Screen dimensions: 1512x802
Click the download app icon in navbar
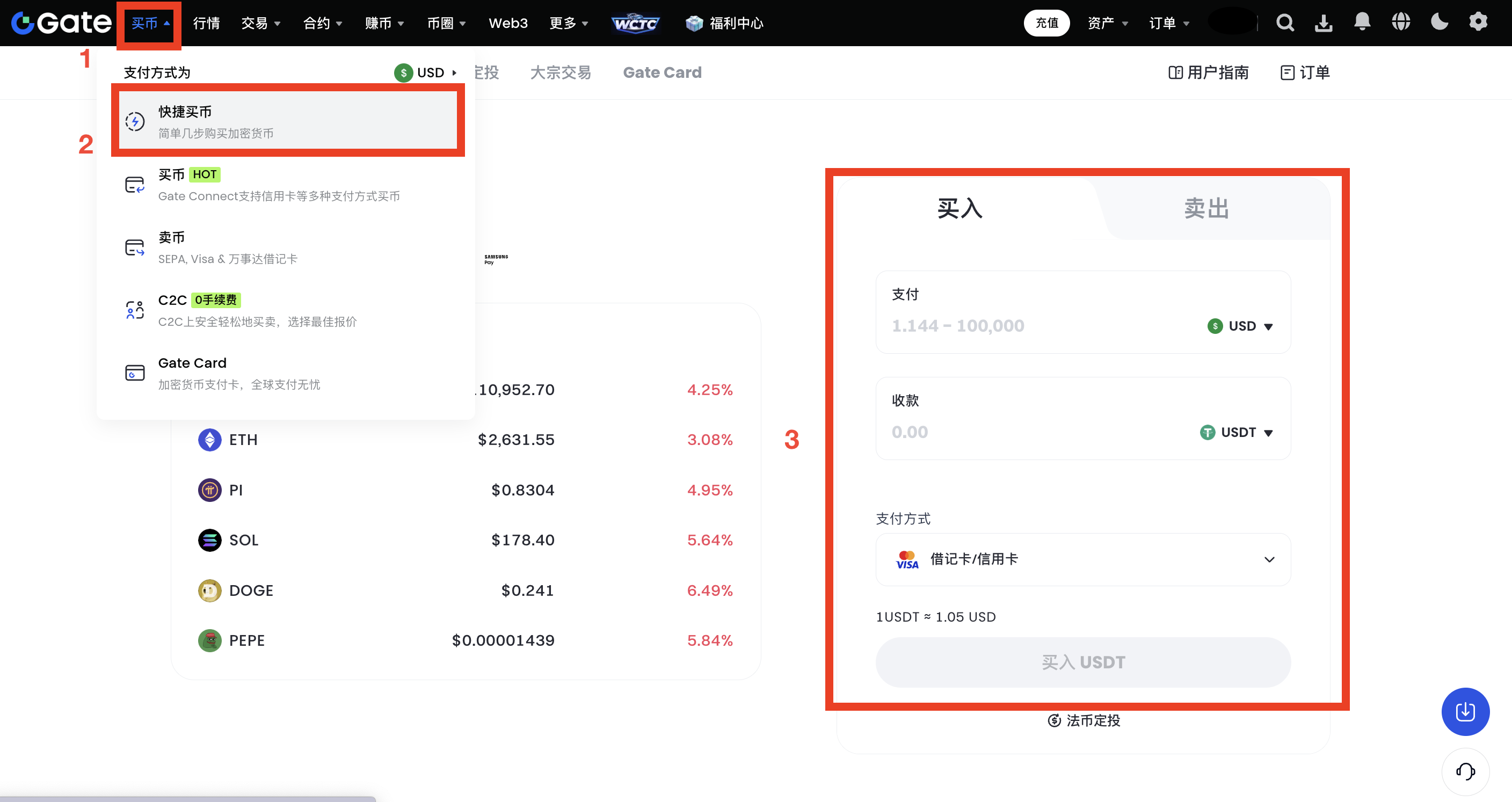[1323, 23]
